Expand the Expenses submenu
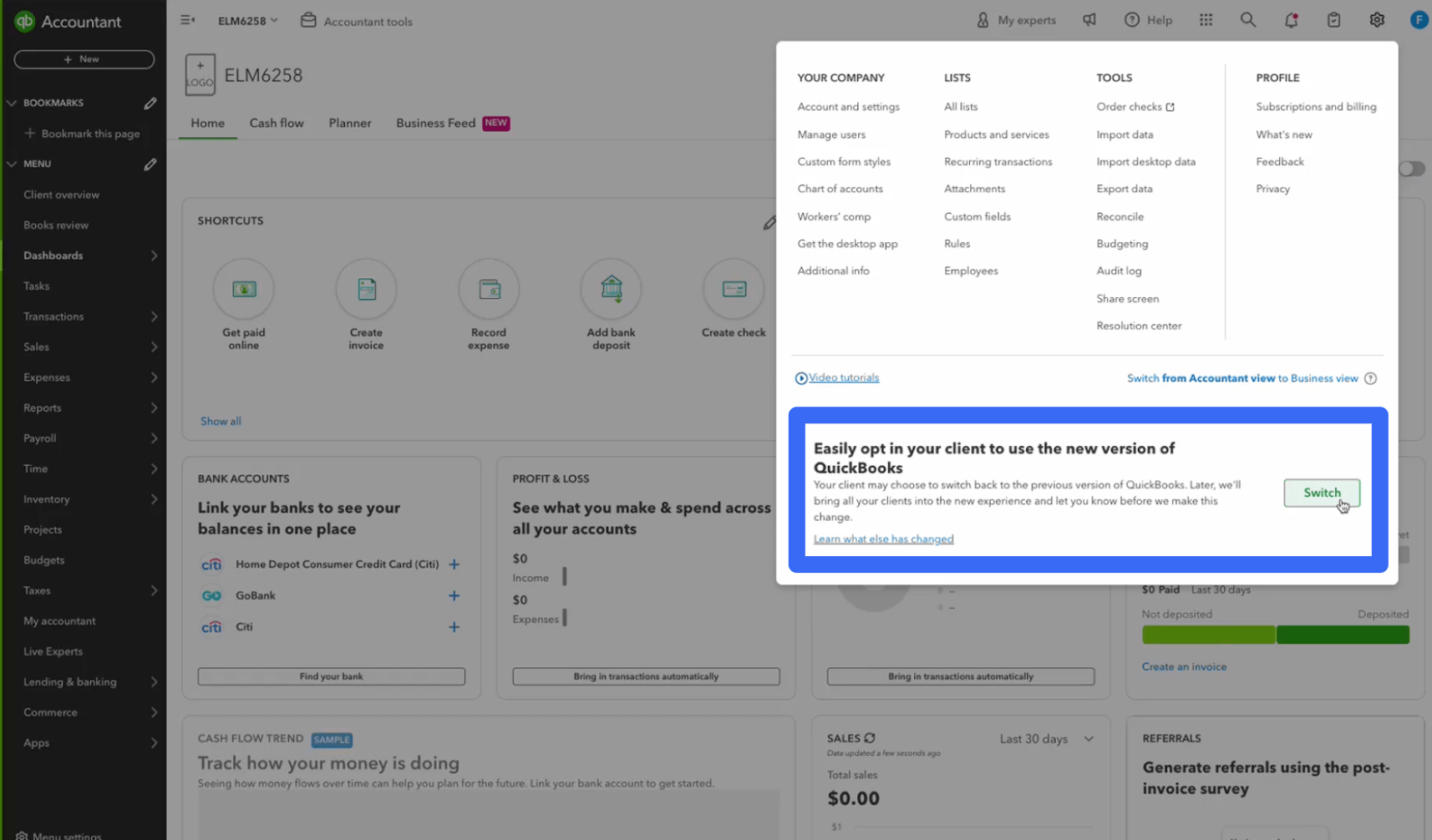Screen dimensions: 1432x840 (154, 377)
